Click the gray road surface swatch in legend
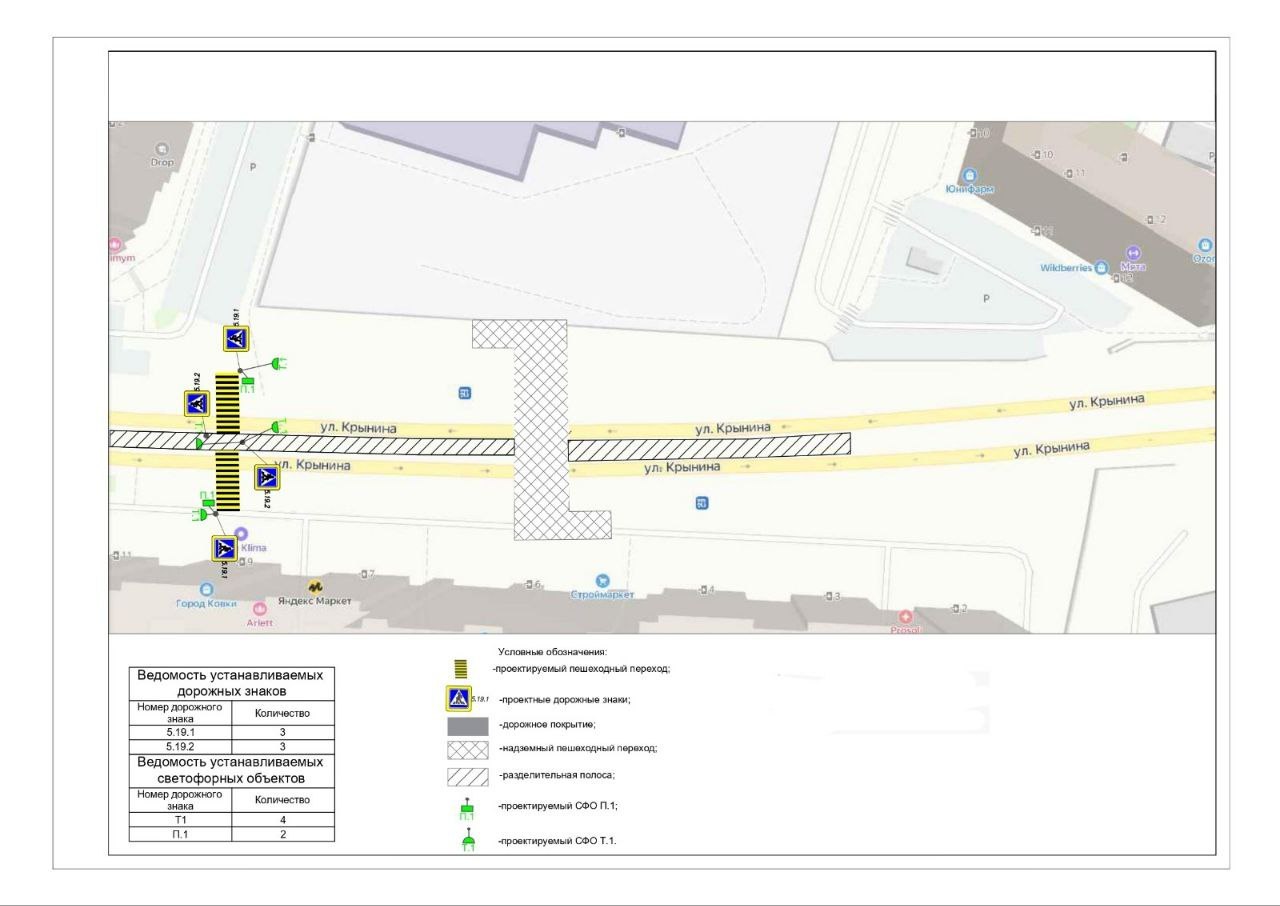The width and height of the screenshot is (1280, 906). point(469,725)
